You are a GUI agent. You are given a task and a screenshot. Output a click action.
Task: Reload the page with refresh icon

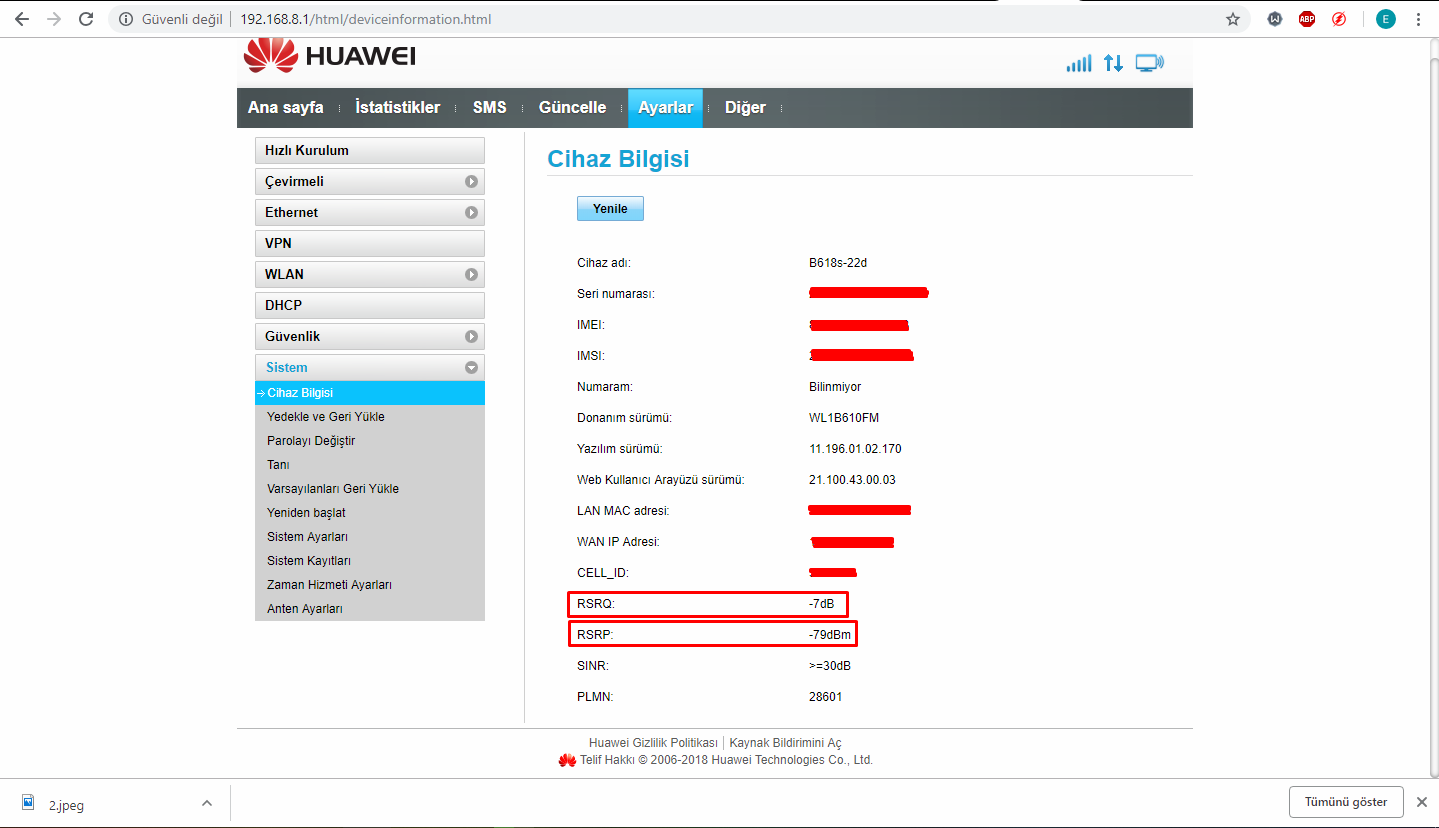[x=86, y=19]
